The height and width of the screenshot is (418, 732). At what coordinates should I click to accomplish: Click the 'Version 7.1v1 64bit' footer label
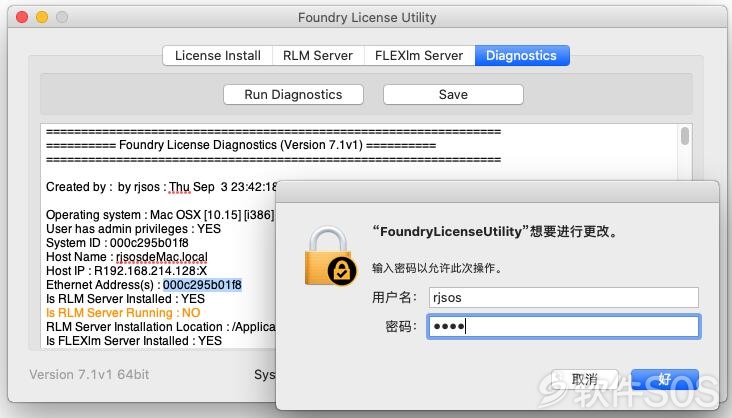point(89,375)
